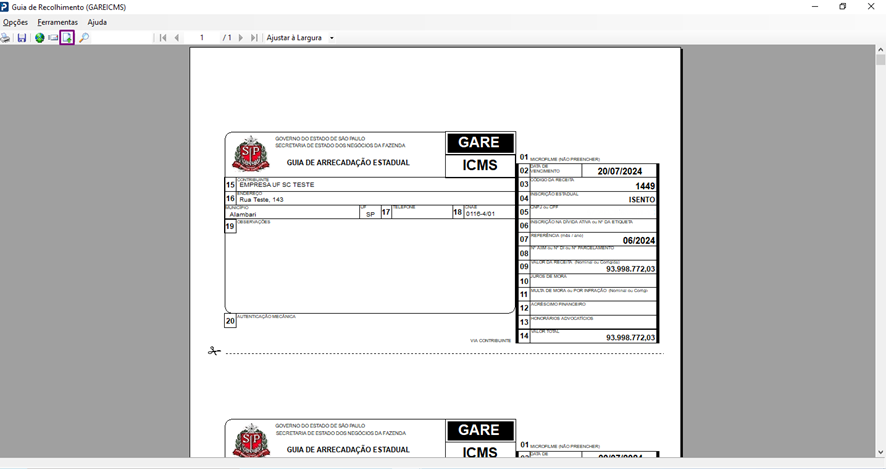
Task: Restore the window size
Action: click(x=842, y=7)
